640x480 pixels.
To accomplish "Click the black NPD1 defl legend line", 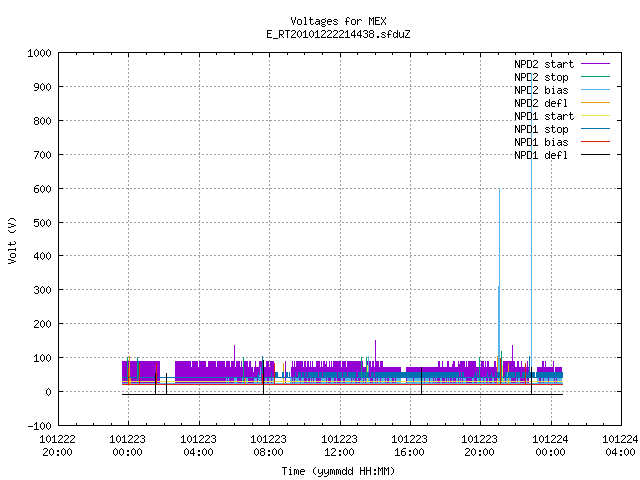I will click(x=595, y=155).
